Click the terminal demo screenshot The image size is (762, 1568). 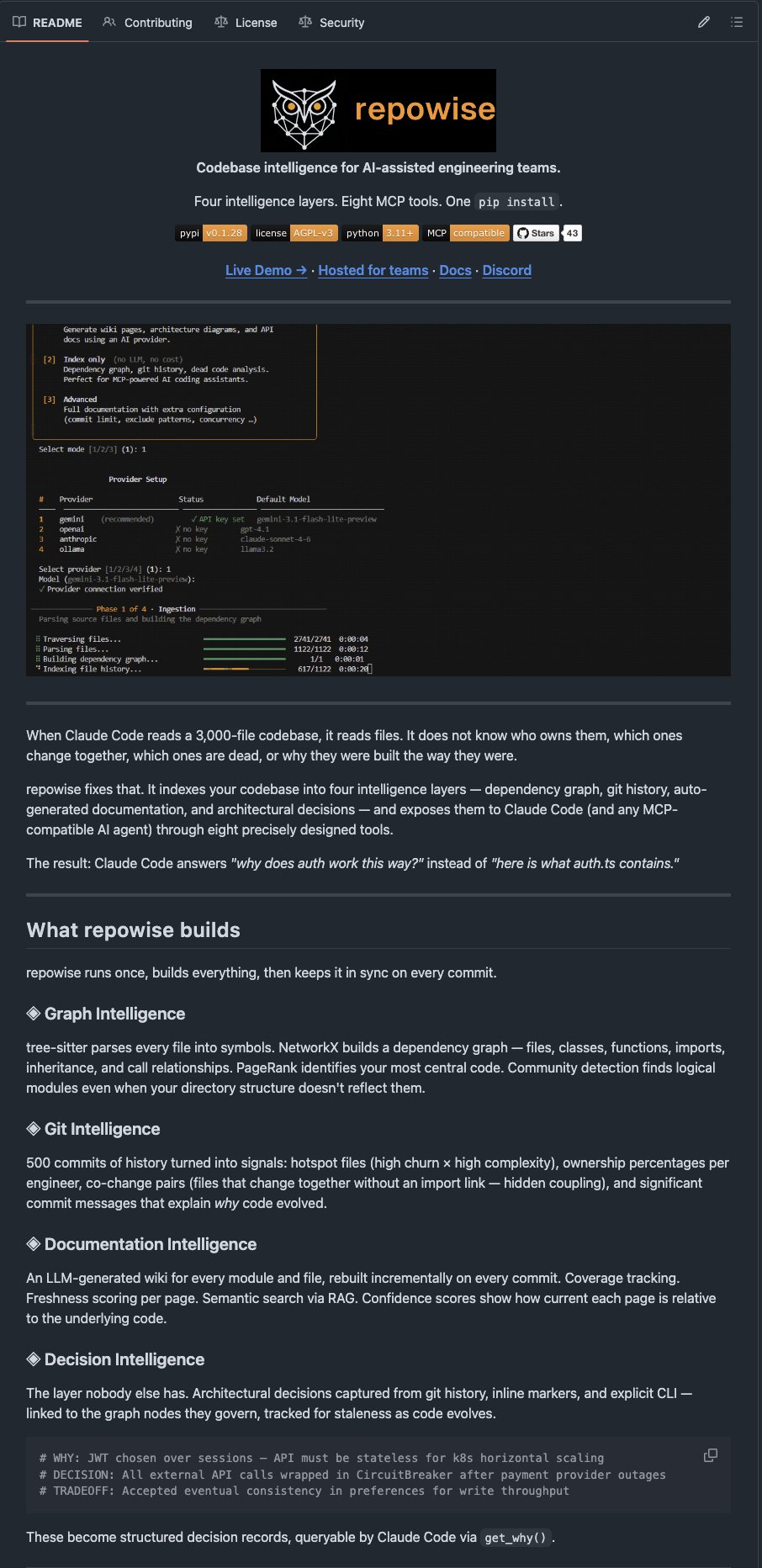tap(378, 500)
